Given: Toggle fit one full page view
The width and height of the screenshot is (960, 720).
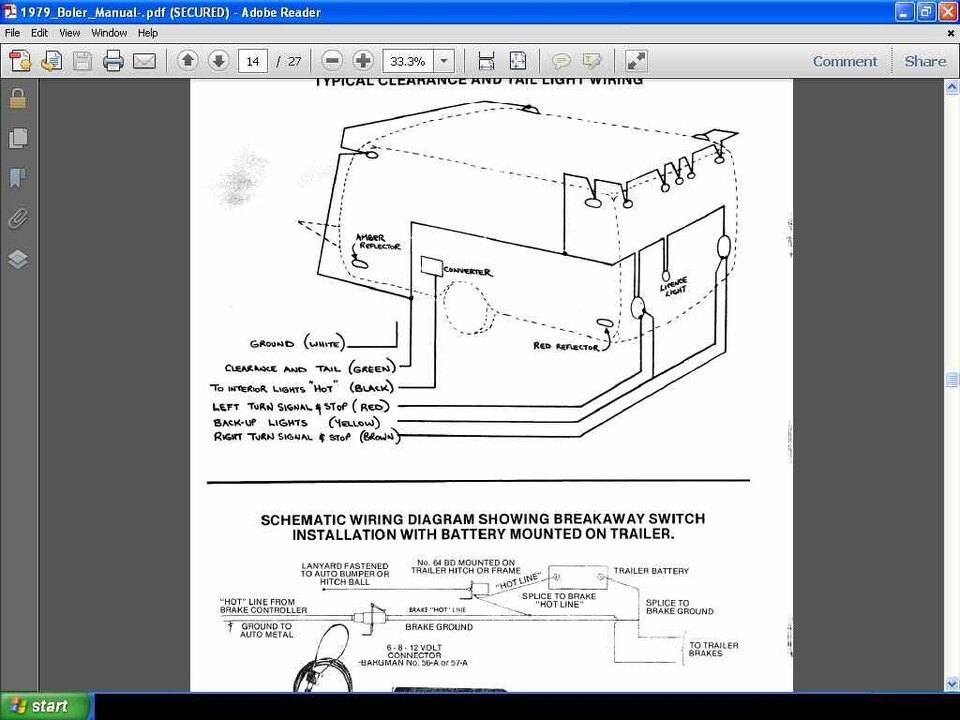Looking at the screenshot, I should coord(517,61).
